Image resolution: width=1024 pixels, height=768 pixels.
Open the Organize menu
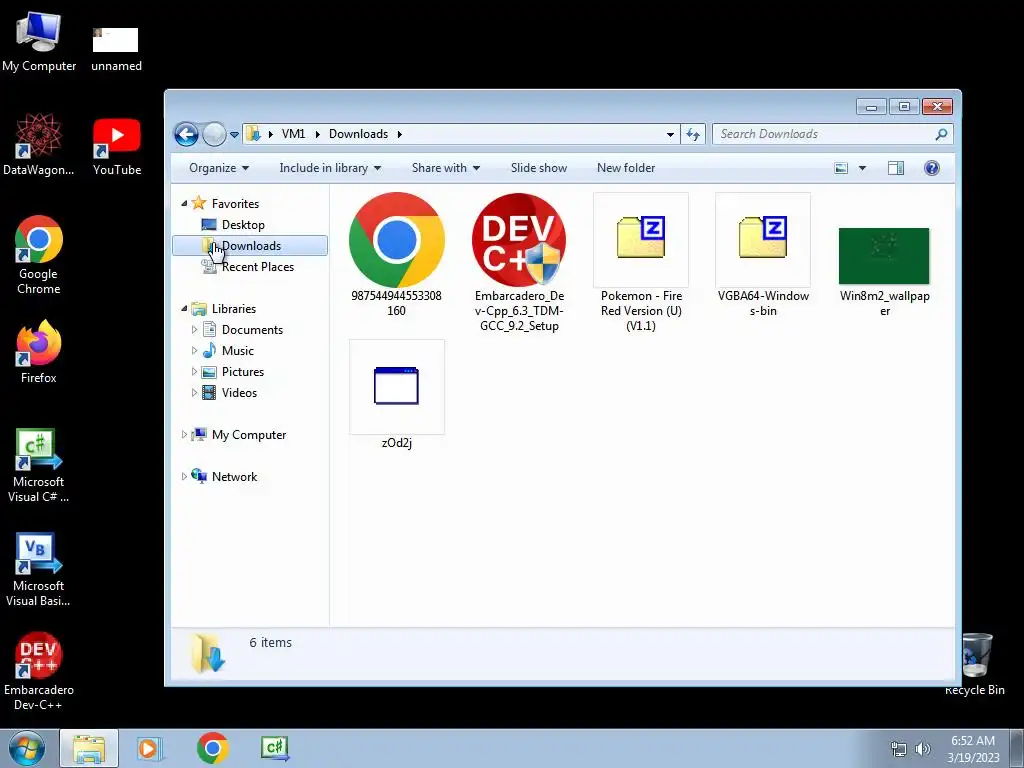pyautogui.click(x=219, y=168)
